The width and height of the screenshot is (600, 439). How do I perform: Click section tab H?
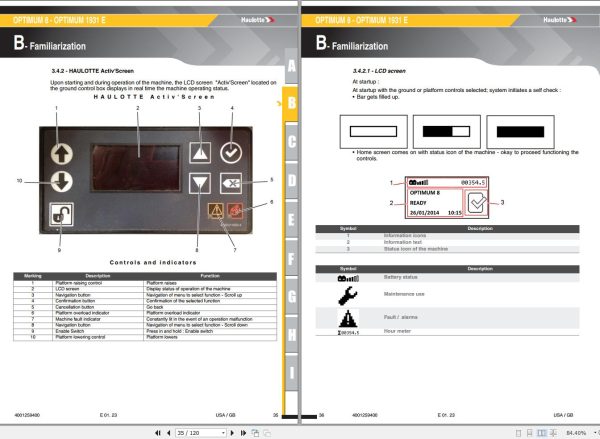pos(292,335)
